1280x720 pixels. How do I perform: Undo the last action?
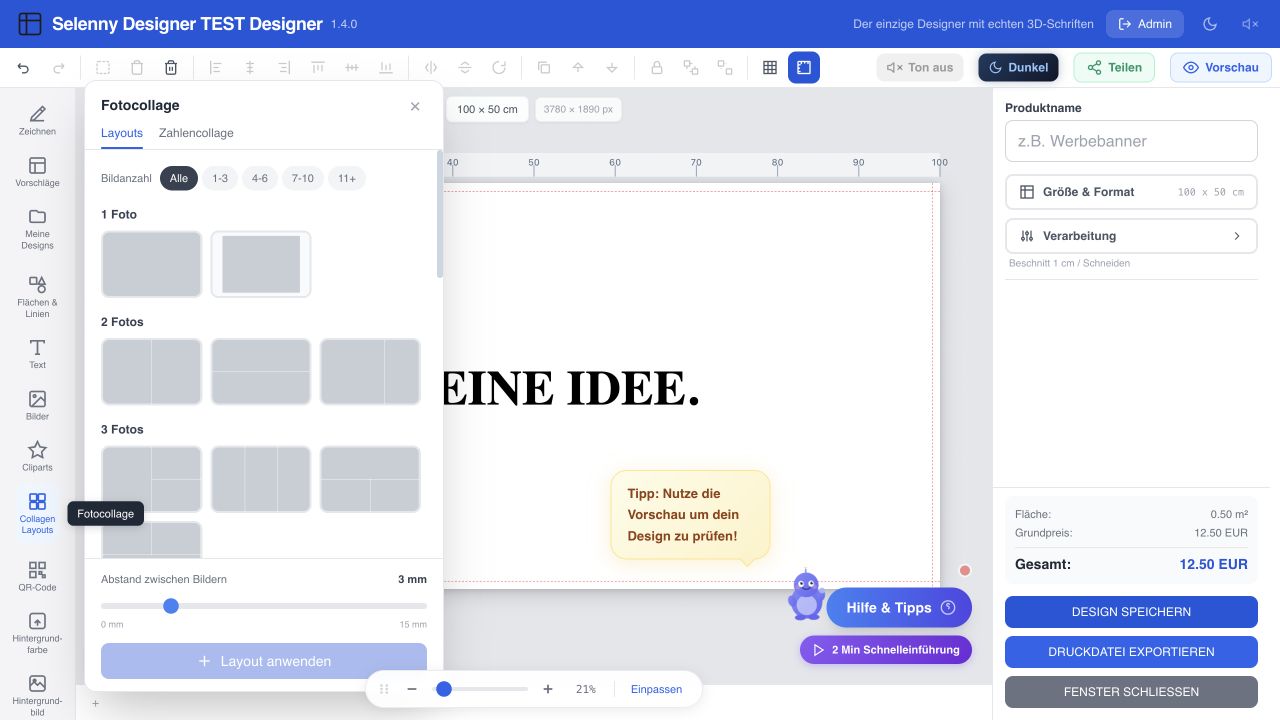24,68
